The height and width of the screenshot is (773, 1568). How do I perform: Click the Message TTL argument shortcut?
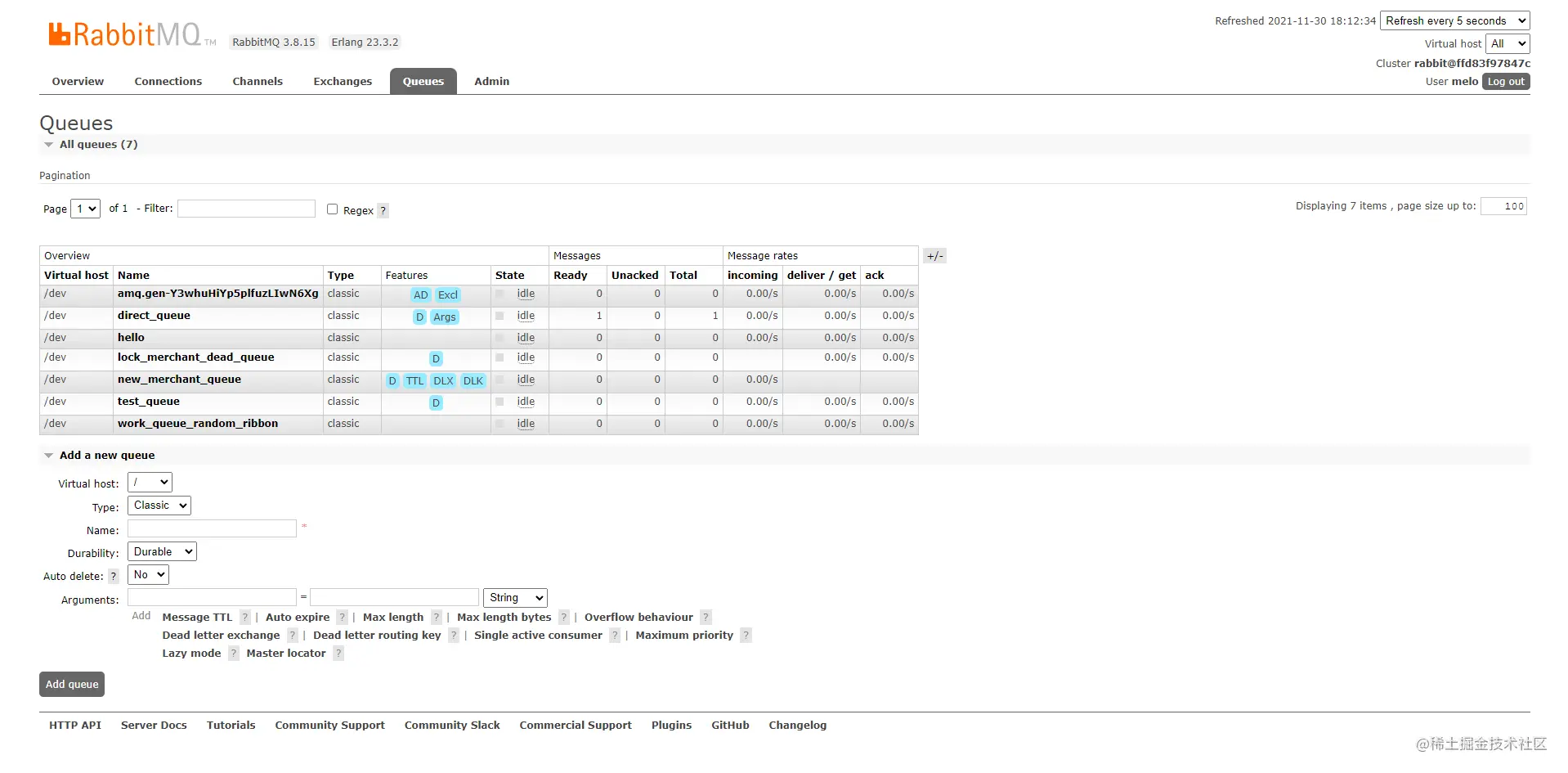pyautogui.click(x=197, y=618)
